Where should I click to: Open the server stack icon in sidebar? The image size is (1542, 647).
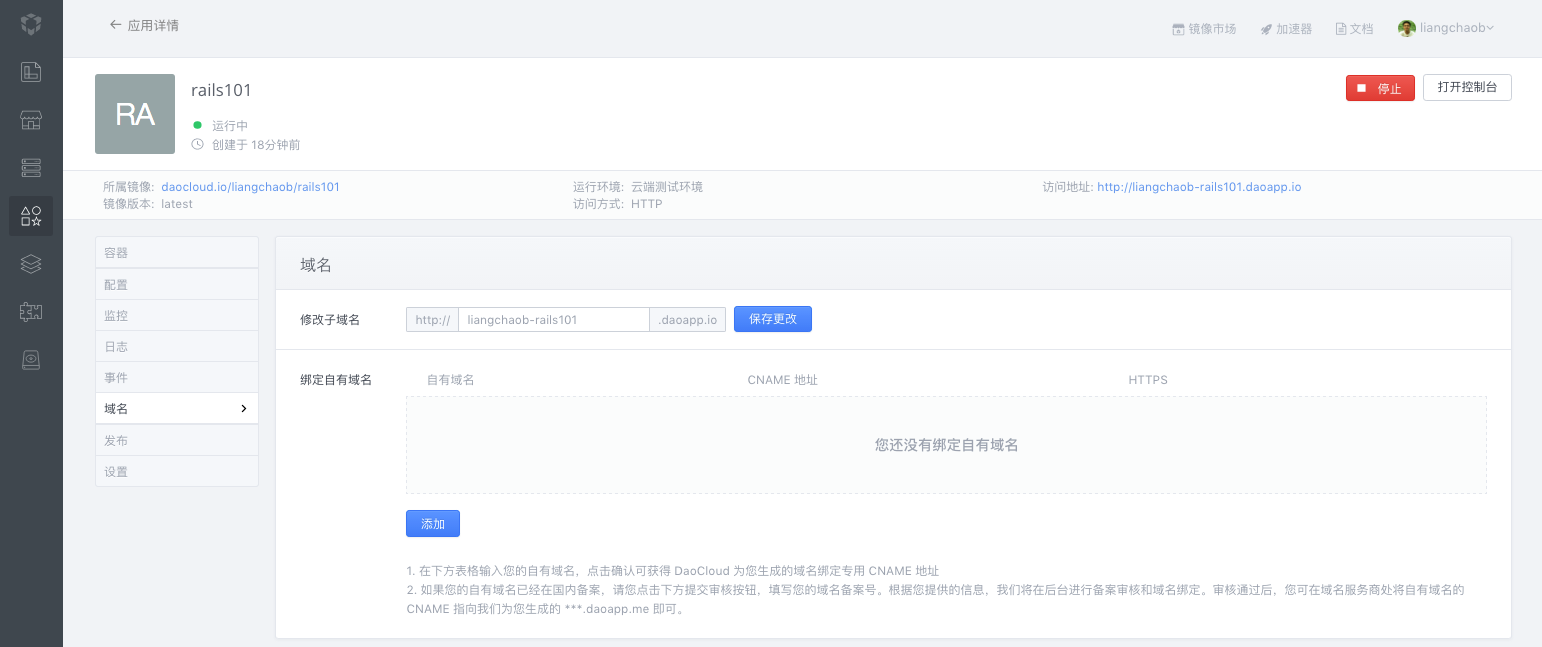pos(31,167)
